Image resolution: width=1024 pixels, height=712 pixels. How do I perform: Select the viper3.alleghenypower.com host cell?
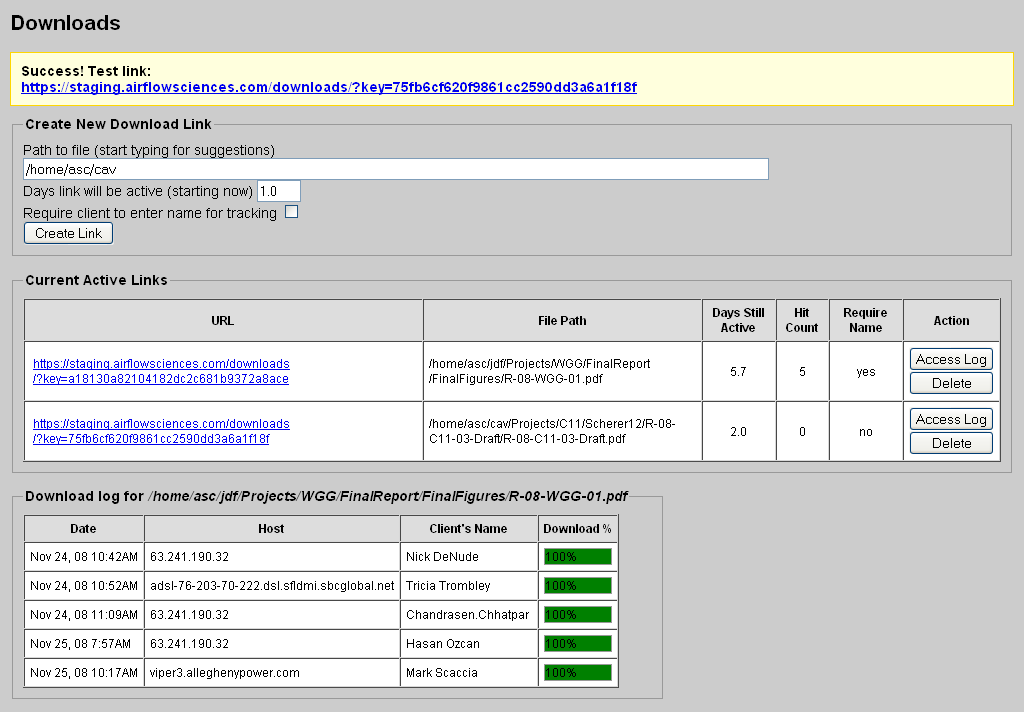tap(272, 673)
